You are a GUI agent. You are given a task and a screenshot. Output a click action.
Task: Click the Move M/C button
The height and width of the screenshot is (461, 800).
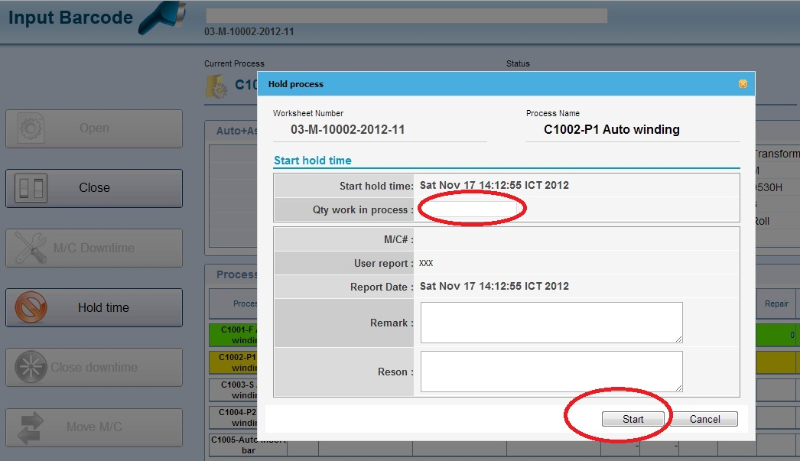(94, 427)
